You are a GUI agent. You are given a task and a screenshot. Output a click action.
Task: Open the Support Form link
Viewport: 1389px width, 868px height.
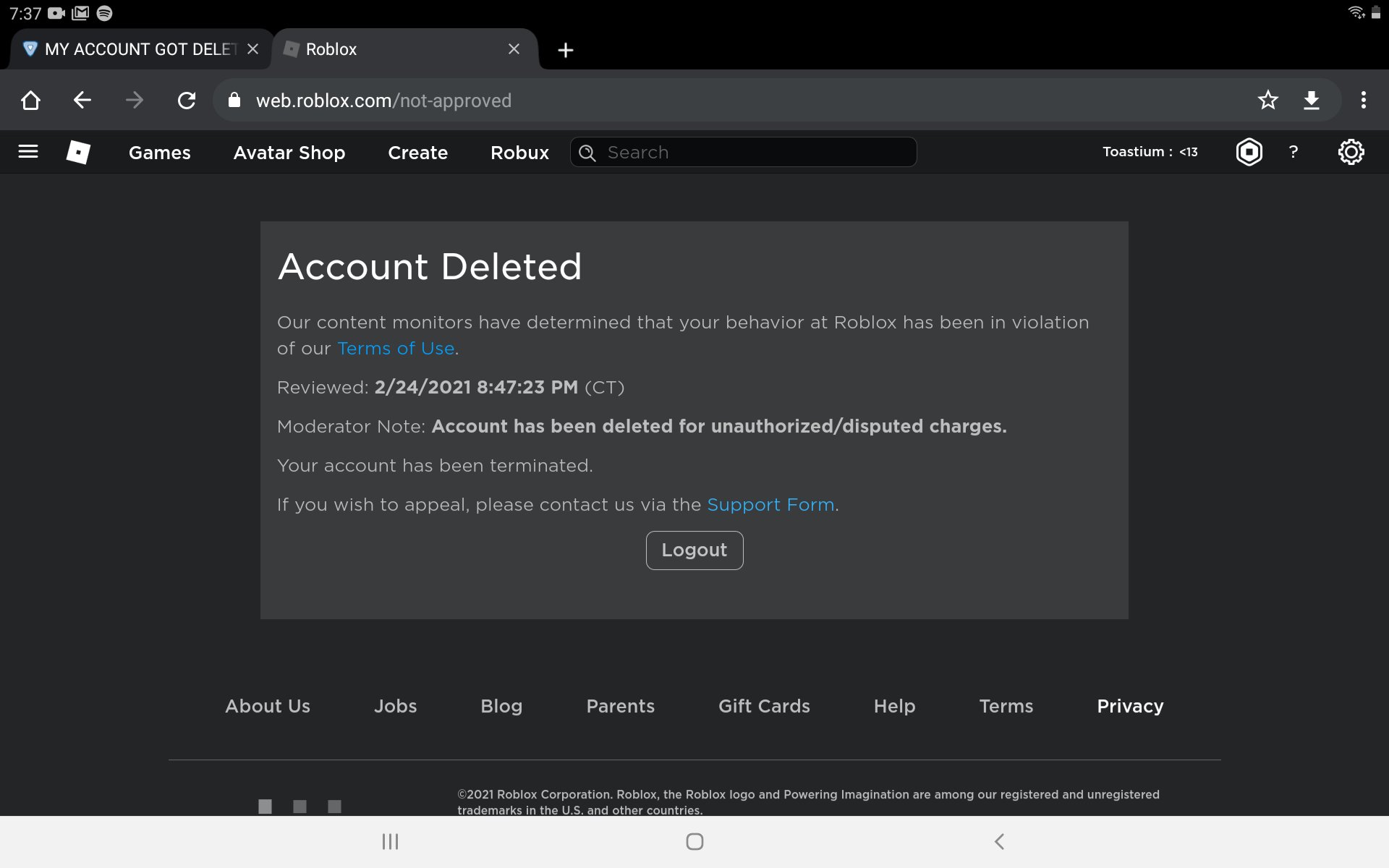770,504
